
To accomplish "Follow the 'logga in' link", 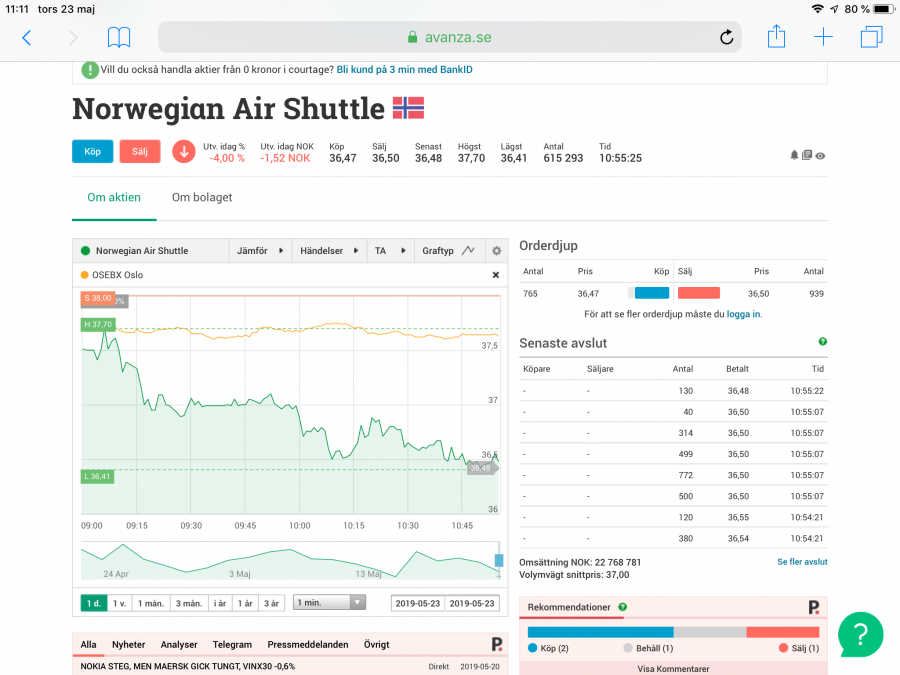I will pyautogui.click(x=743, y=314).
